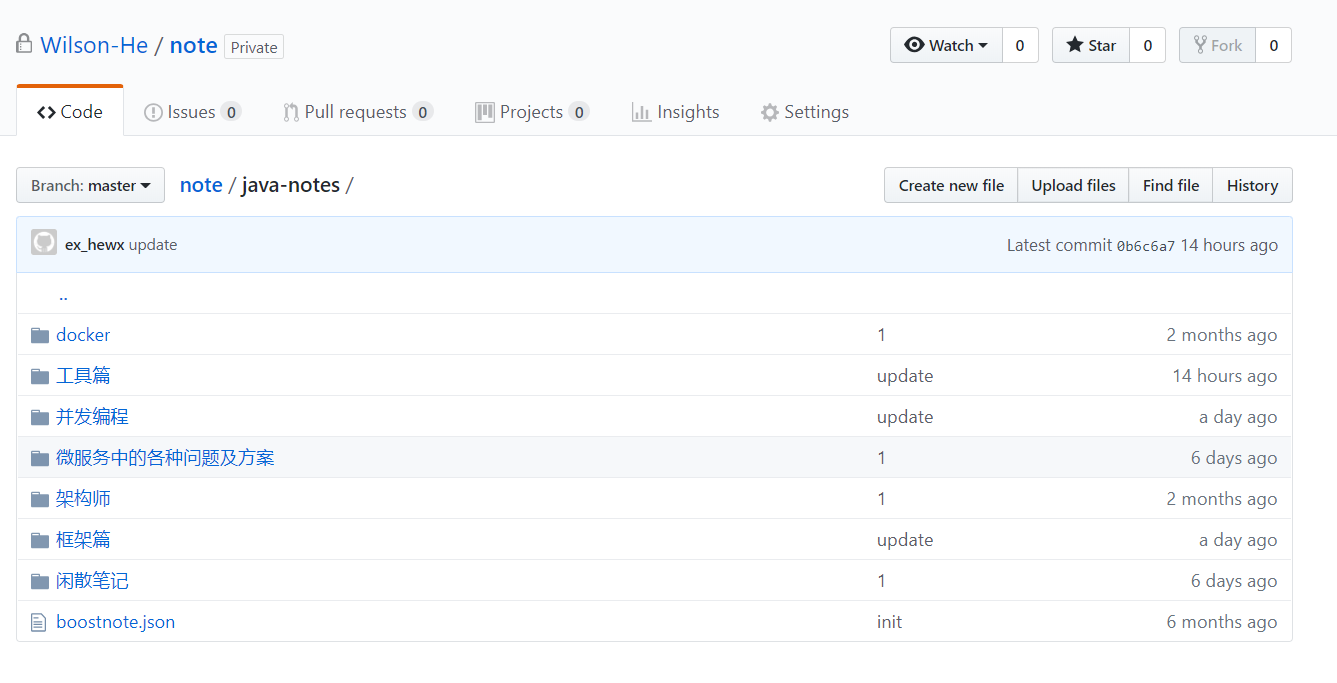Click the folder icon beside 闲散笔记

(x=40, y=581)
